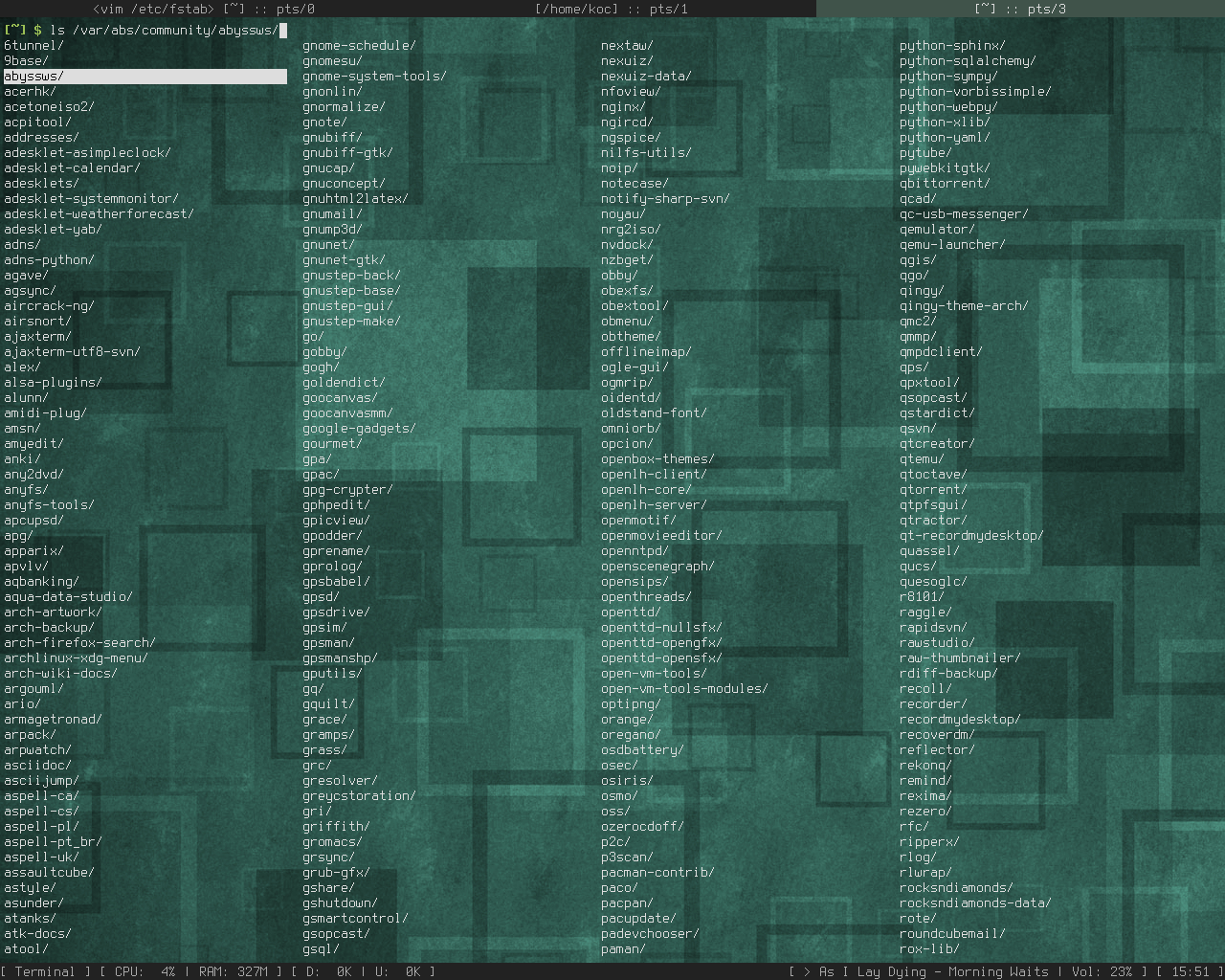
Task: Click the 15:51 clock in status bar
Action: click(1190, 971)
